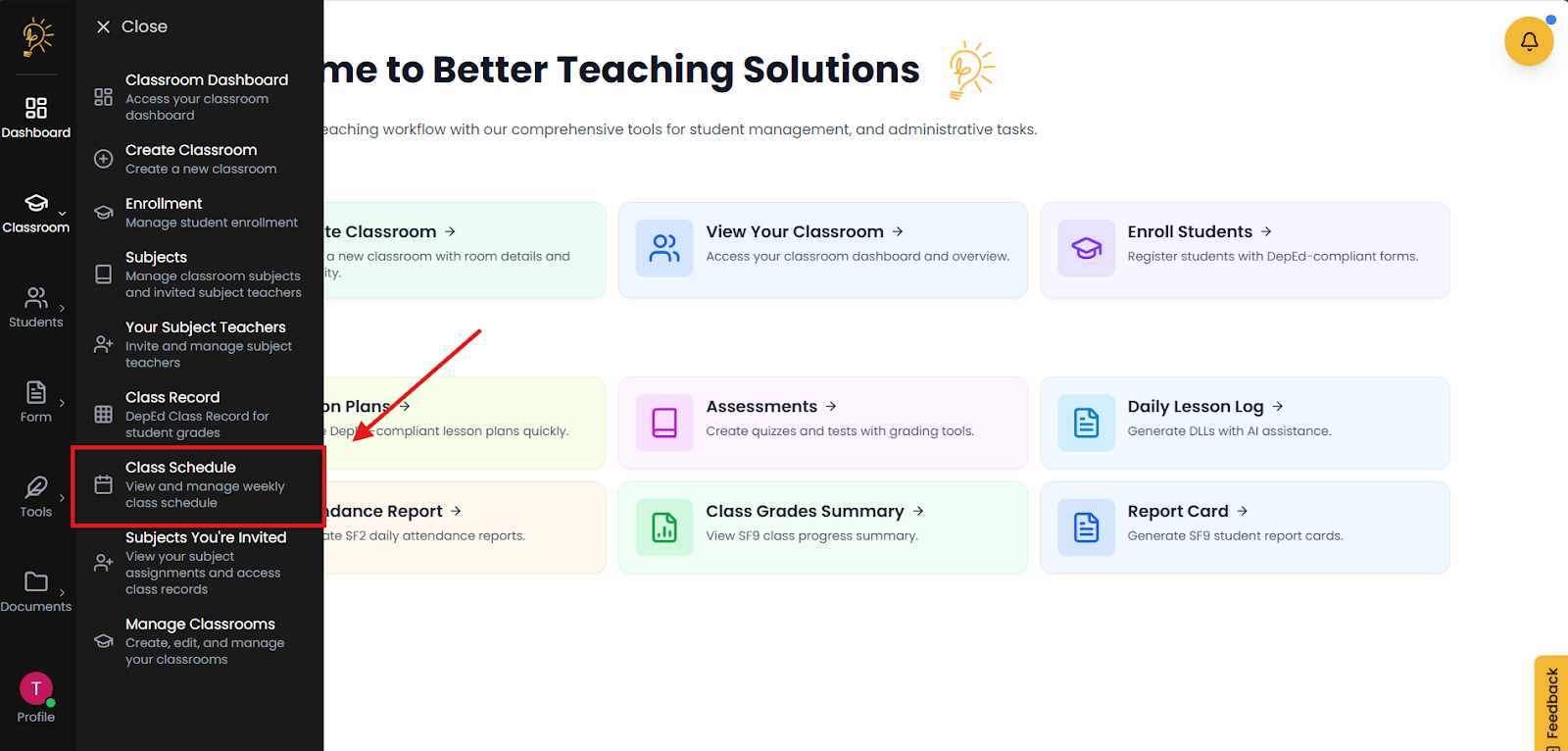Click the Assessments card book icon
The width and height of the screenshot is (1568, 751).
(664, 423)
